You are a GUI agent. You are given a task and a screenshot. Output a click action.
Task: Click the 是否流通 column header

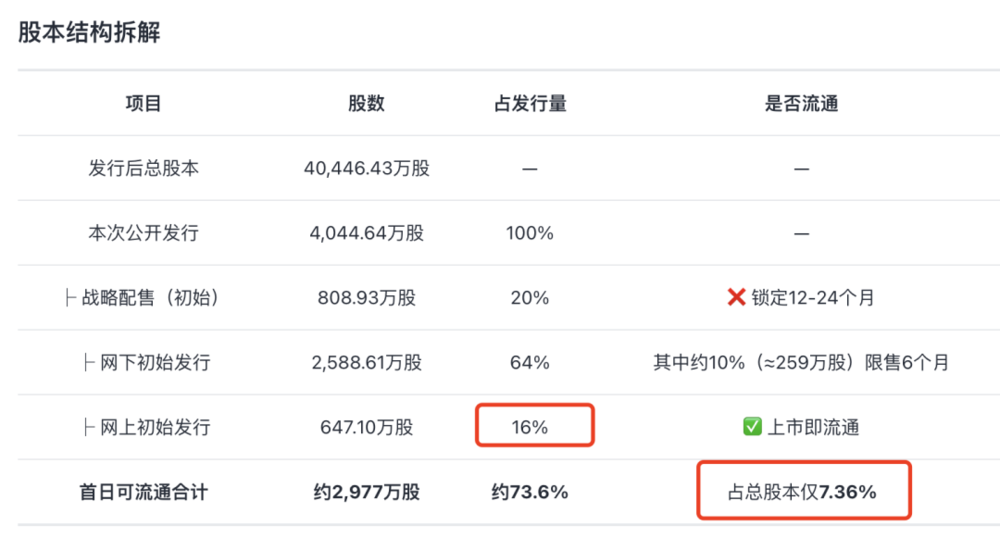coord(802,103)
